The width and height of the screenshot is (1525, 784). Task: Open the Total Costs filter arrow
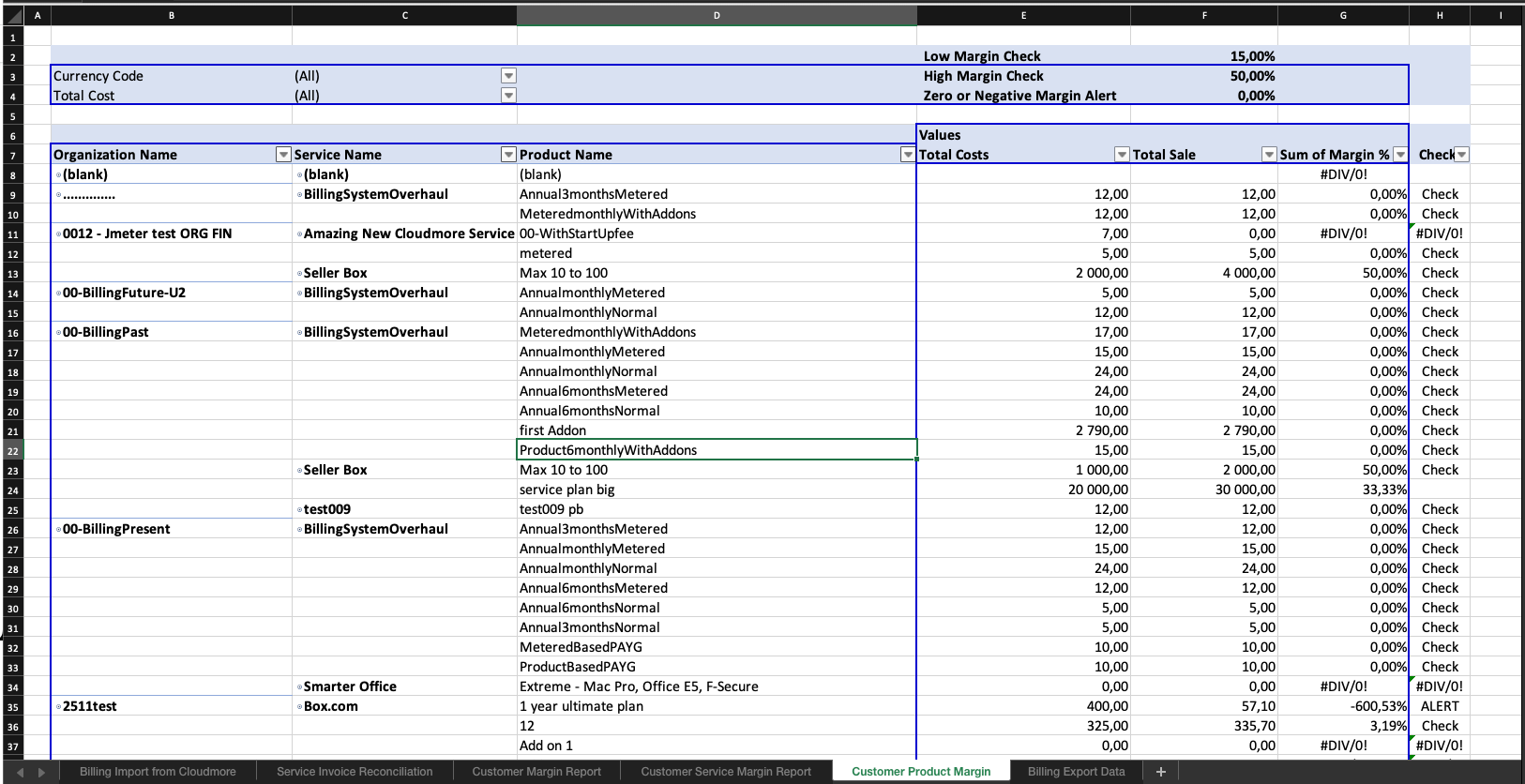[1121, 155]
